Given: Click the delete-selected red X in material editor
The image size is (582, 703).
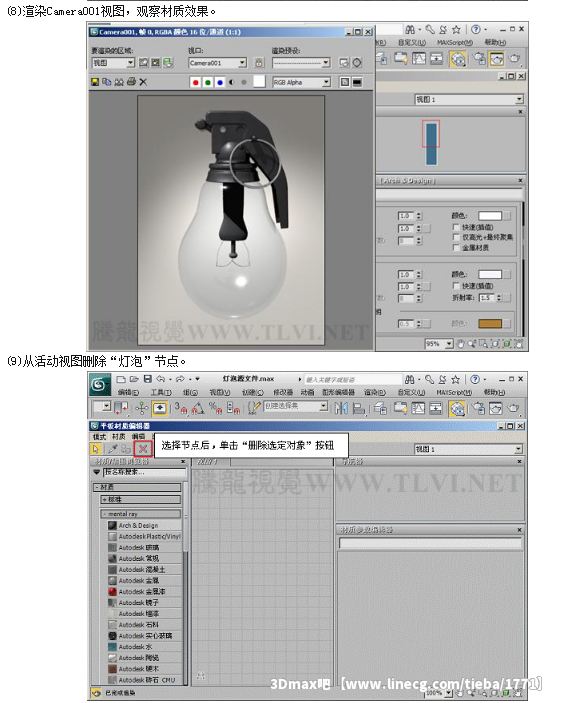Looking at the screenshot, I should (x=143, y=448).
